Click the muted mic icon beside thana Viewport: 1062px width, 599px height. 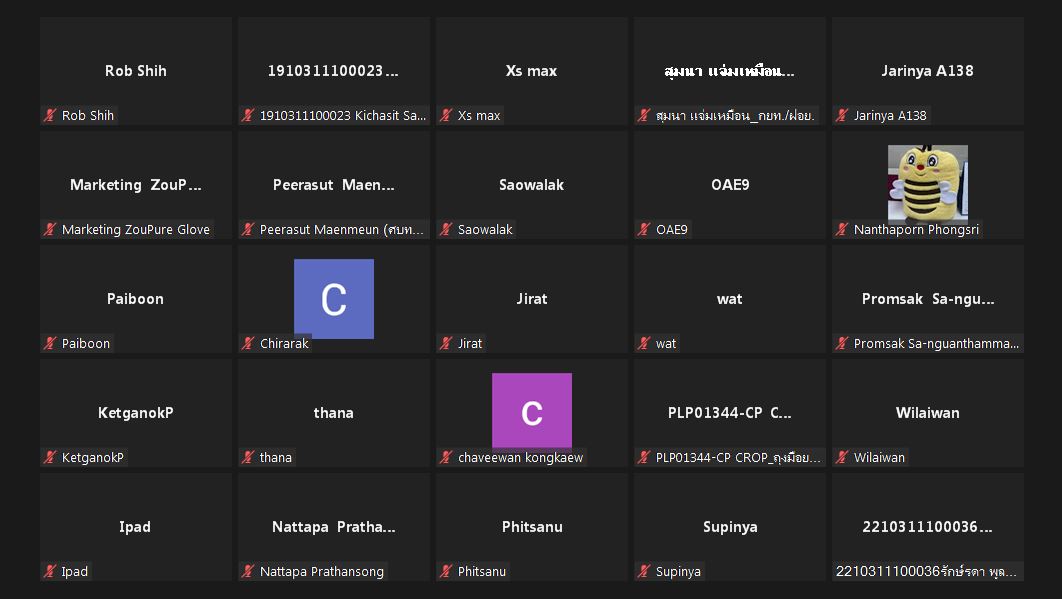(248, 457)
